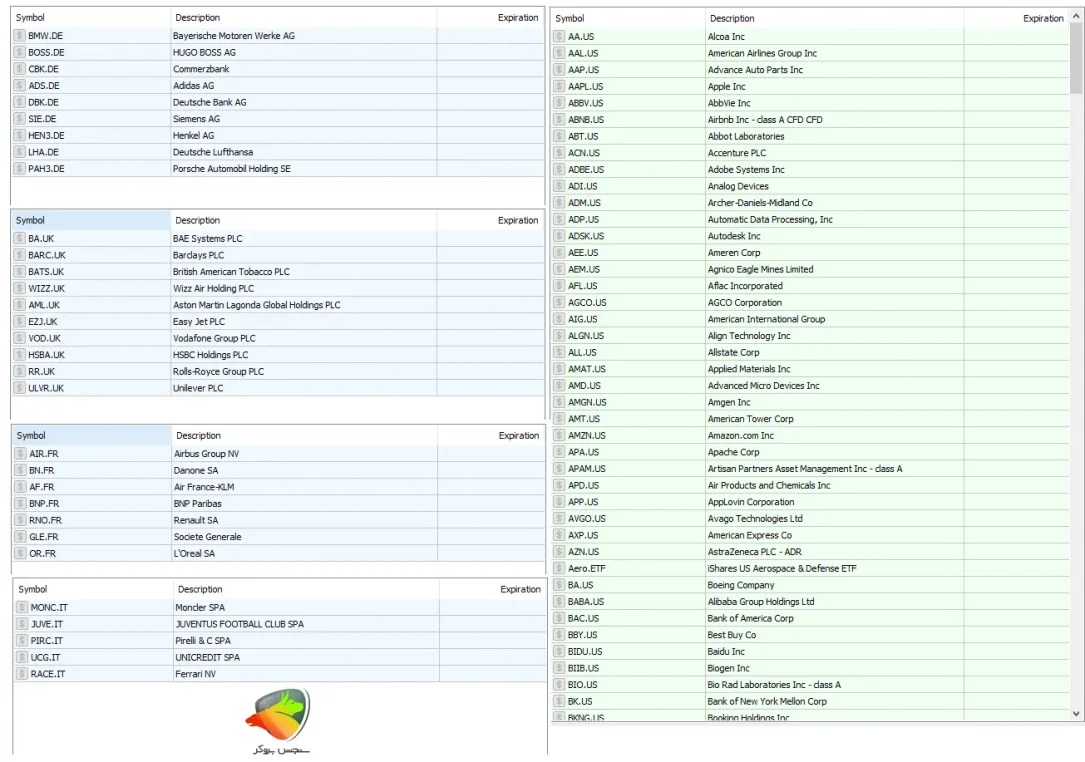Select Air France-KLM description

[204, 487]
